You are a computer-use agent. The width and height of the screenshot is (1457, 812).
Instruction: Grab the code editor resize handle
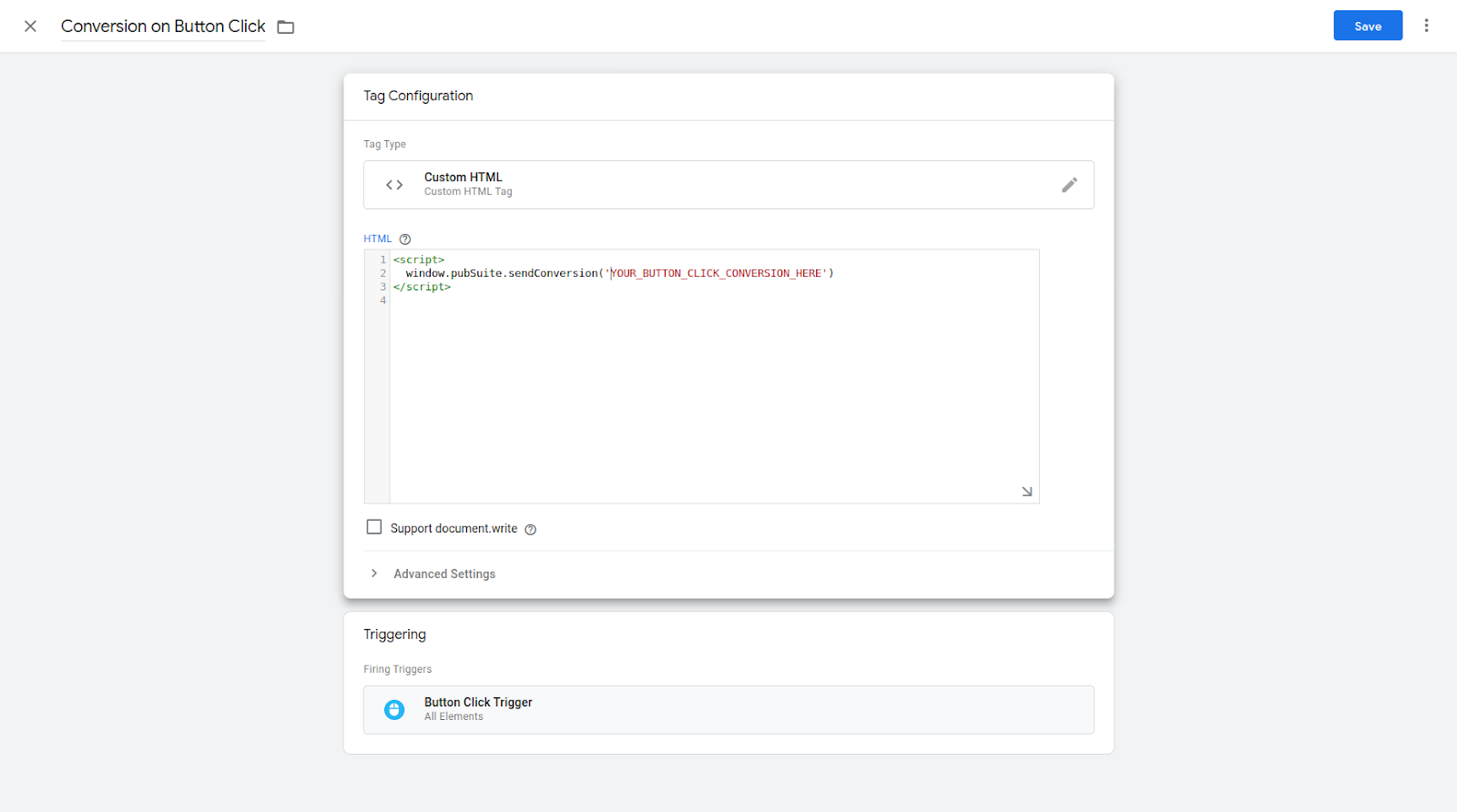click(1026, 492)
